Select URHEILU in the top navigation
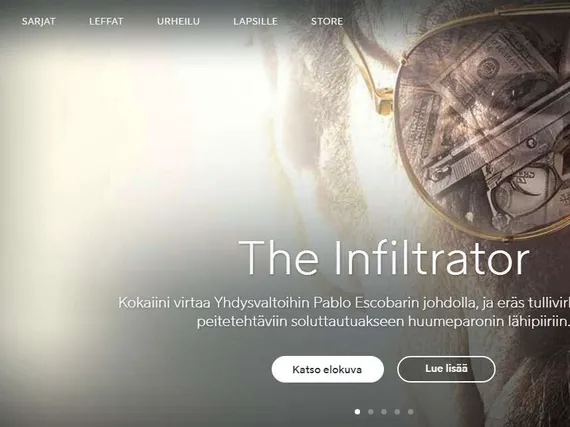 [x=178, y=21]
